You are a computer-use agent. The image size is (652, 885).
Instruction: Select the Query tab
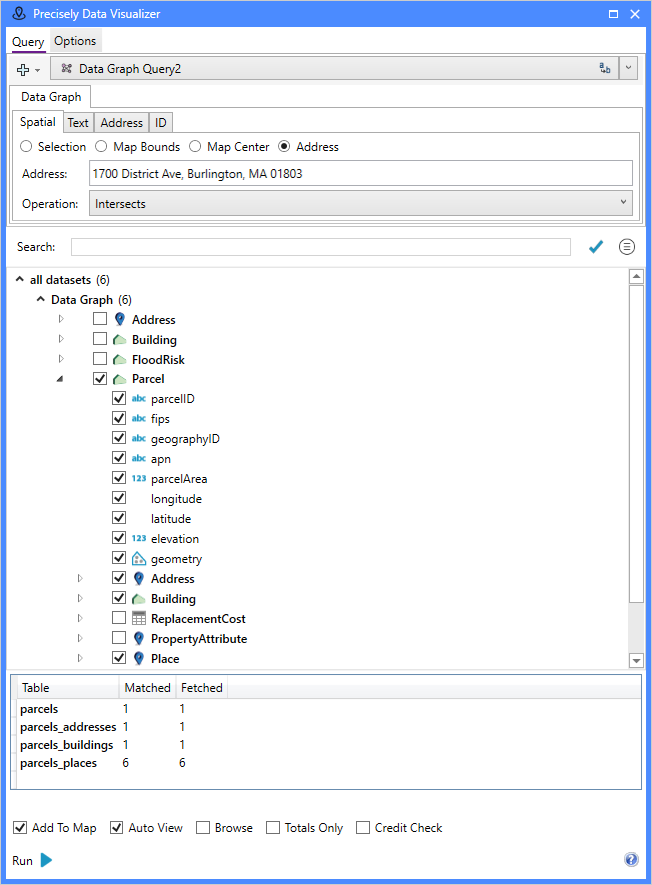pos(28,42)
